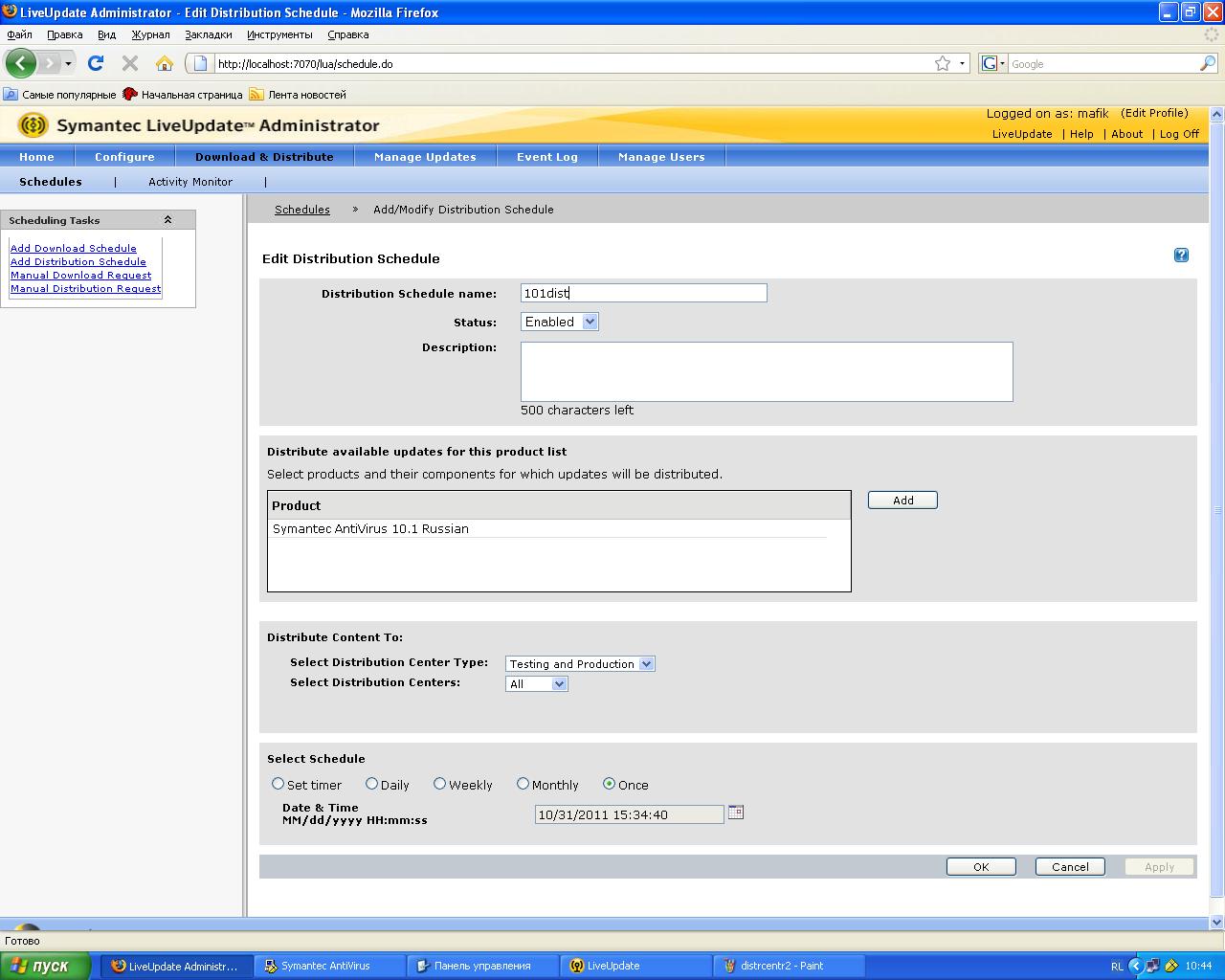Select the Monthly schedule option
Screen dimensions: 1225x980
click(x=523, y=784)
